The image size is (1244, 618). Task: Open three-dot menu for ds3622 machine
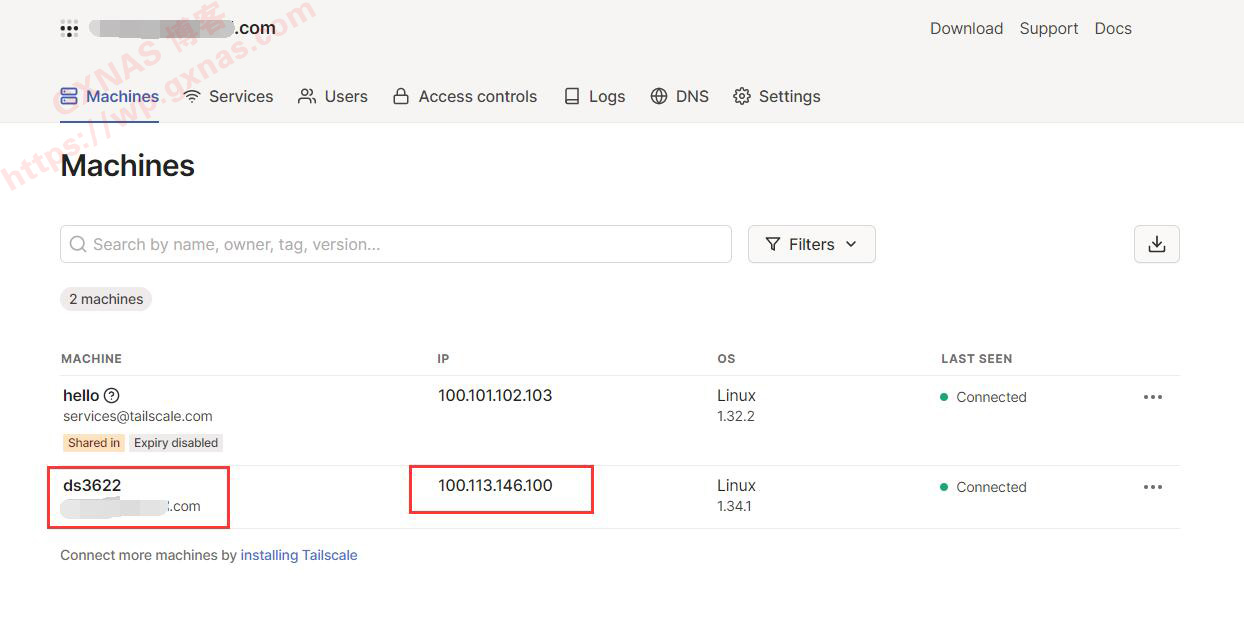[1152, 487]
